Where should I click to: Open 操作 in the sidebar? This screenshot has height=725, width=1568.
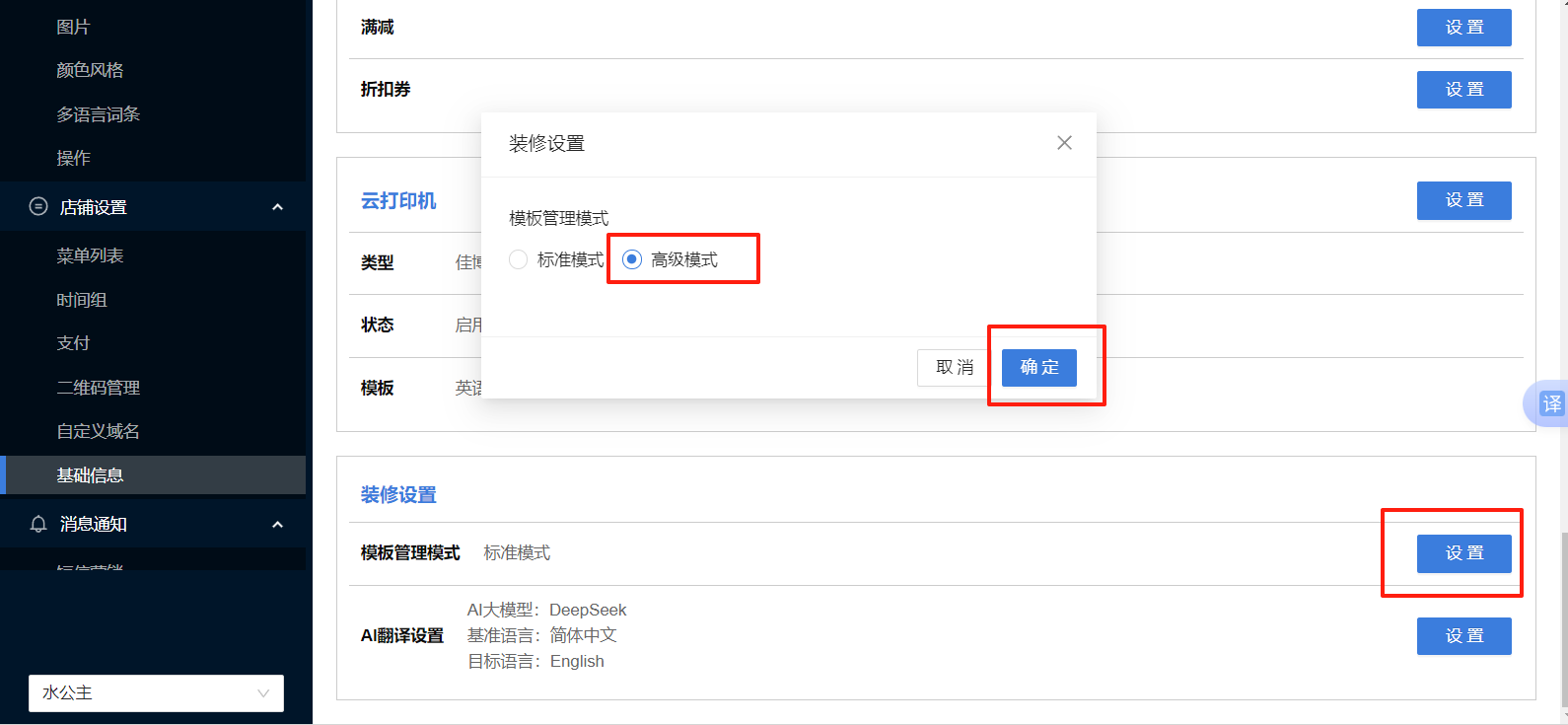pos(73,158)
